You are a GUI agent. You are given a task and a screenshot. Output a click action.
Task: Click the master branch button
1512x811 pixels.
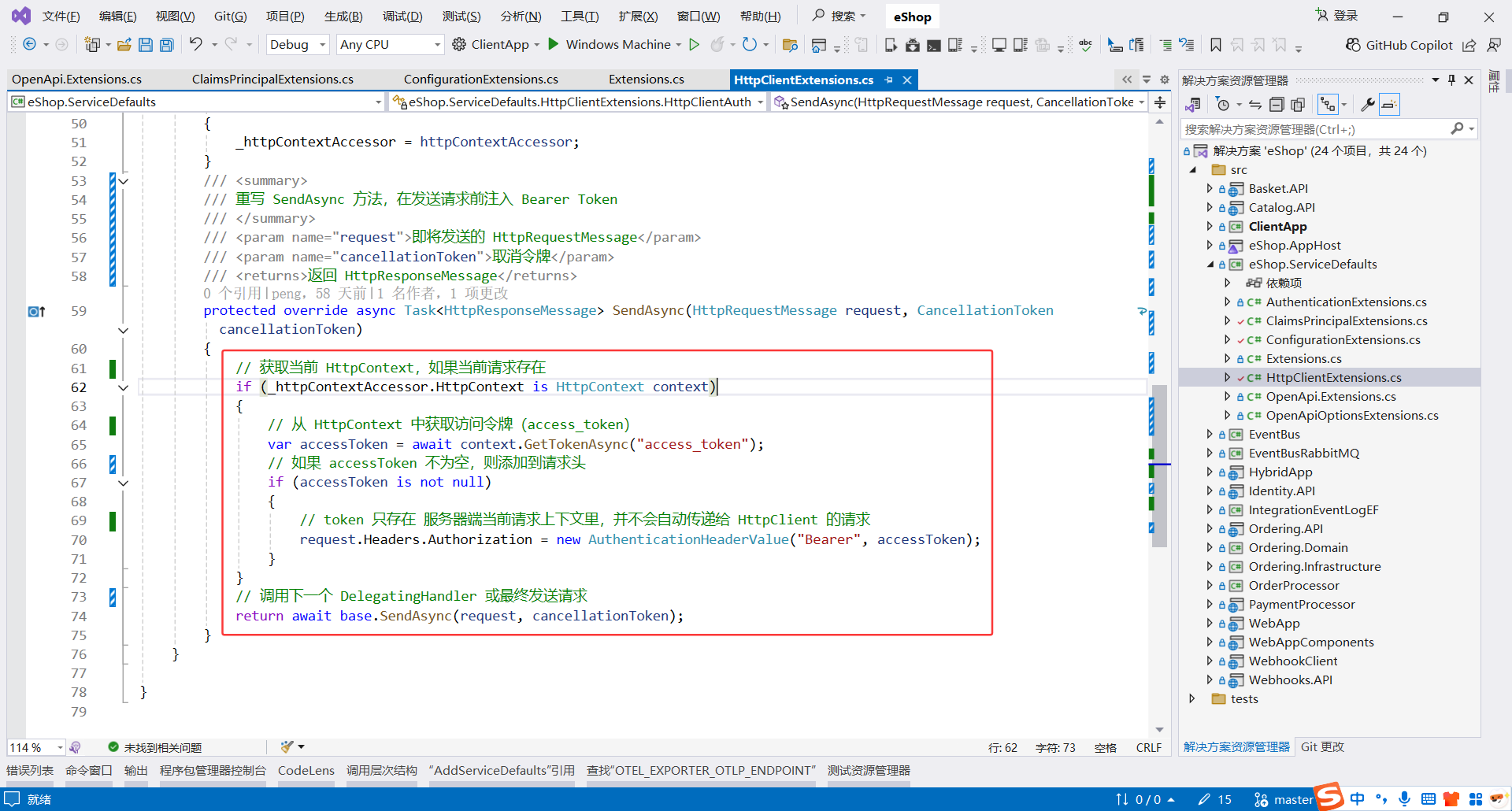click(1284, 799)
